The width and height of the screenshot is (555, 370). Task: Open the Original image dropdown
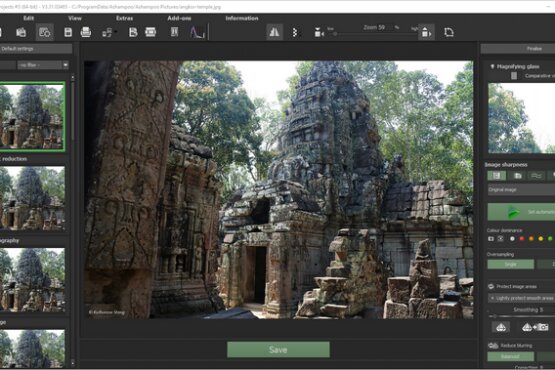521,190
